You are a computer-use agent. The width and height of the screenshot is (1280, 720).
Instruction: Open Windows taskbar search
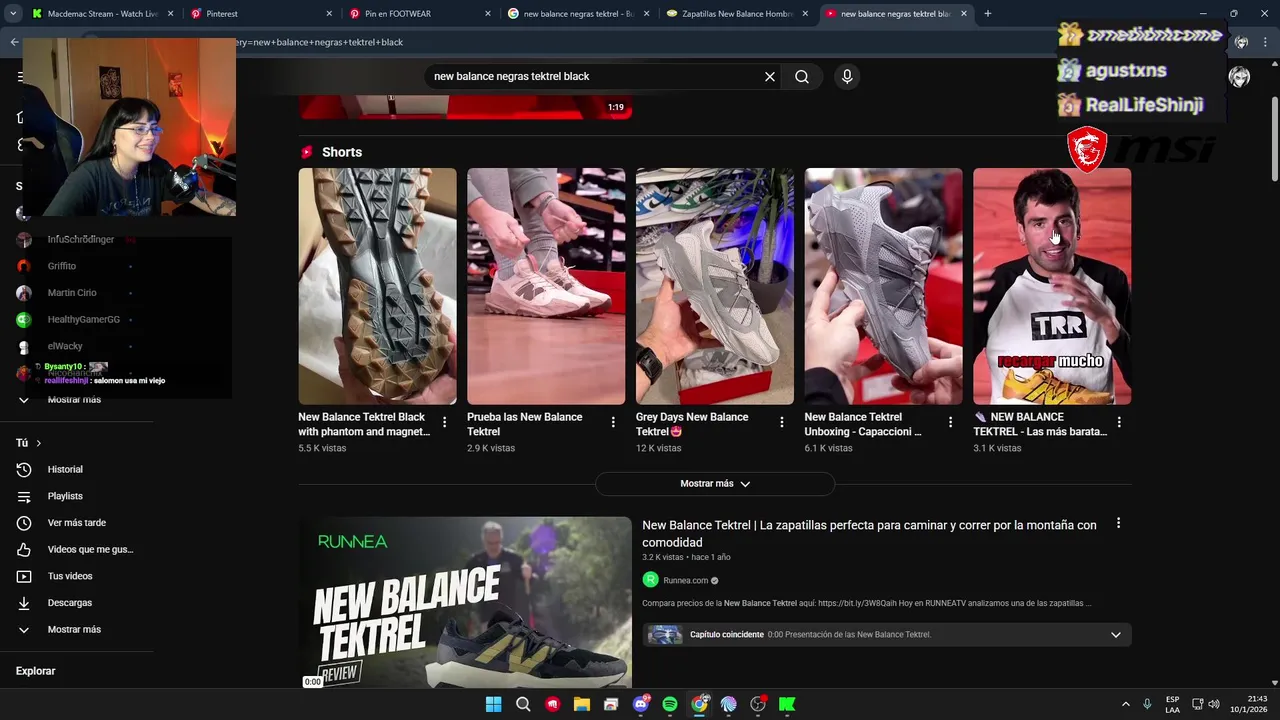tap(523, 704)
